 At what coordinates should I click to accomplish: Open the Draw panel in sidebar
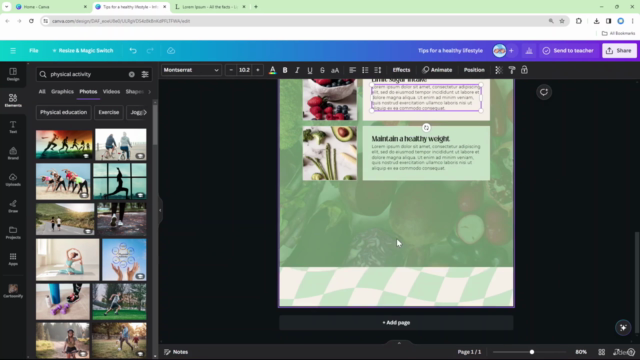coord(13,206)
